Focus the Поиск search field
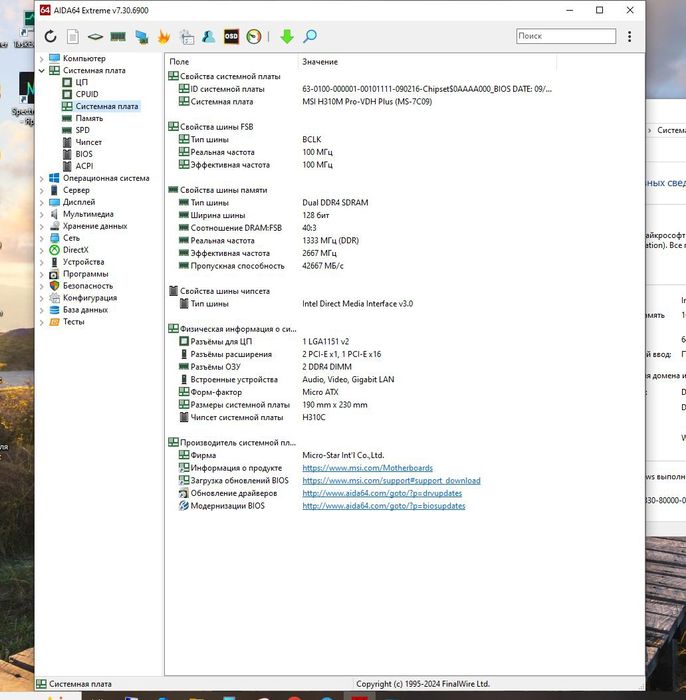Screen dimensions: 686x700 coord(566,36)
